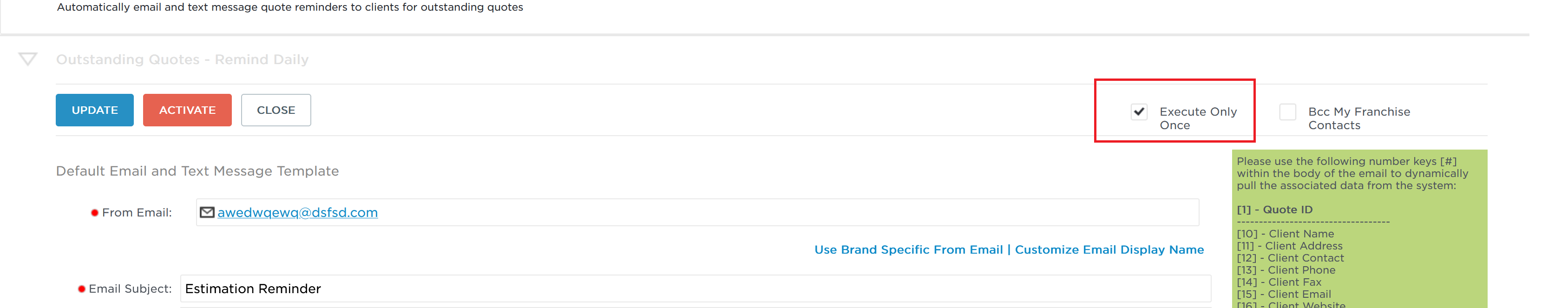1568x308 pixels.
Task: Click the [13] - Client Phone key line
Action: pyautogui.click(x=1286, y=270)
